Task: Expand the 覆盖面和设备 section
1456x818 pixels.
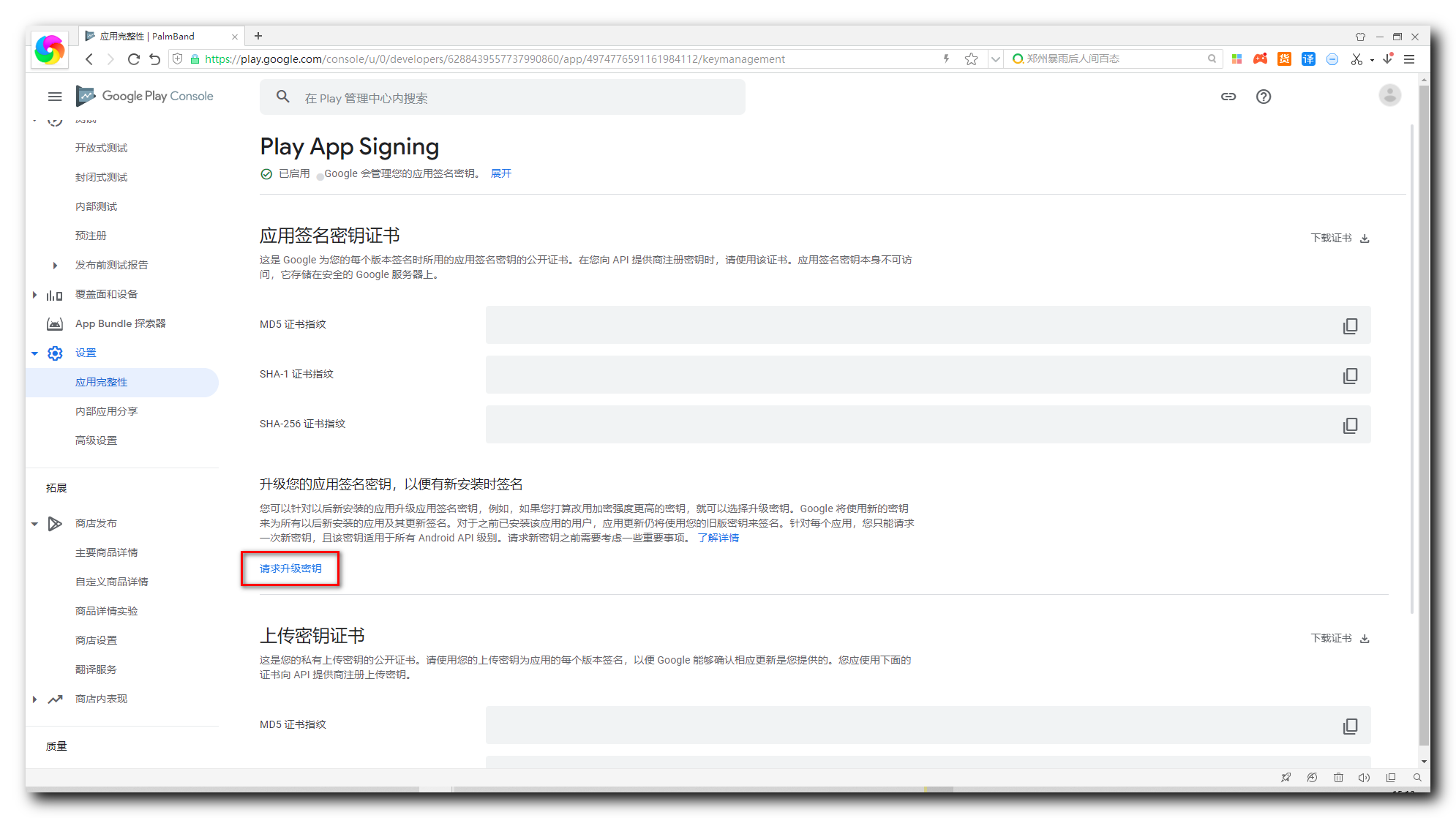Action: (x=34, y=294)
